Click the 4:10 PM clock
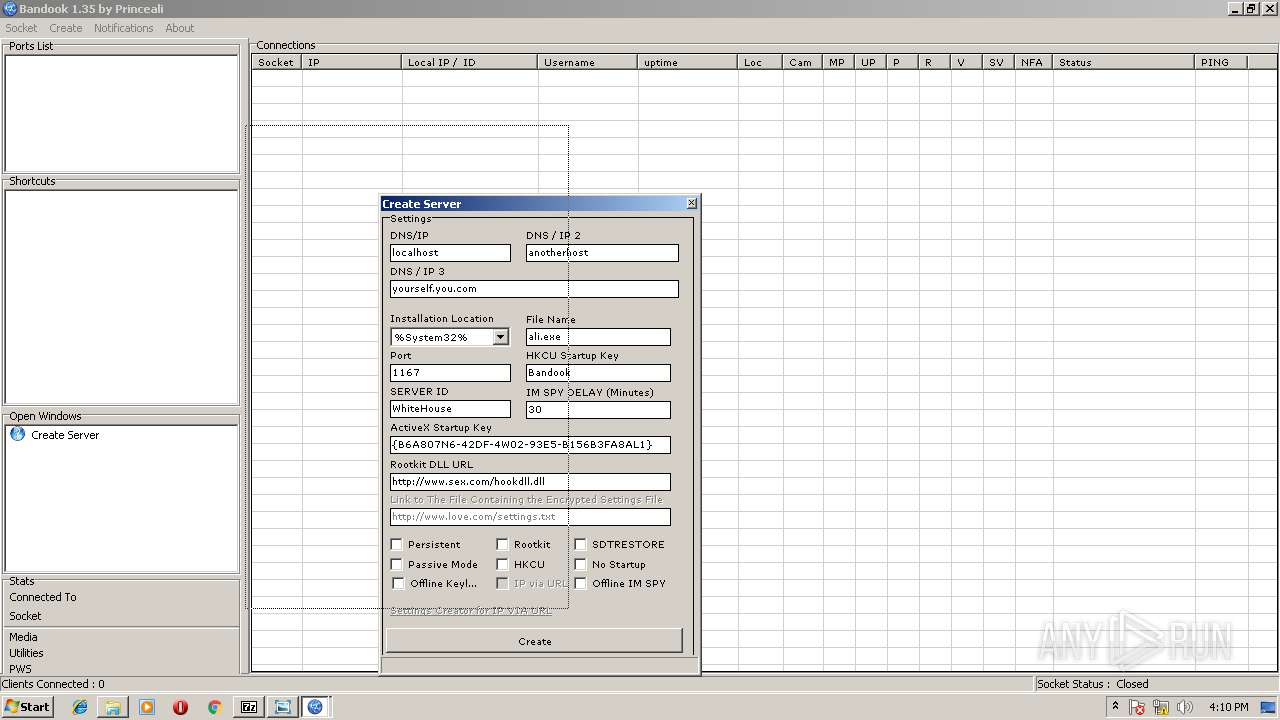1280x720 pixels. tap(1228, 707)
